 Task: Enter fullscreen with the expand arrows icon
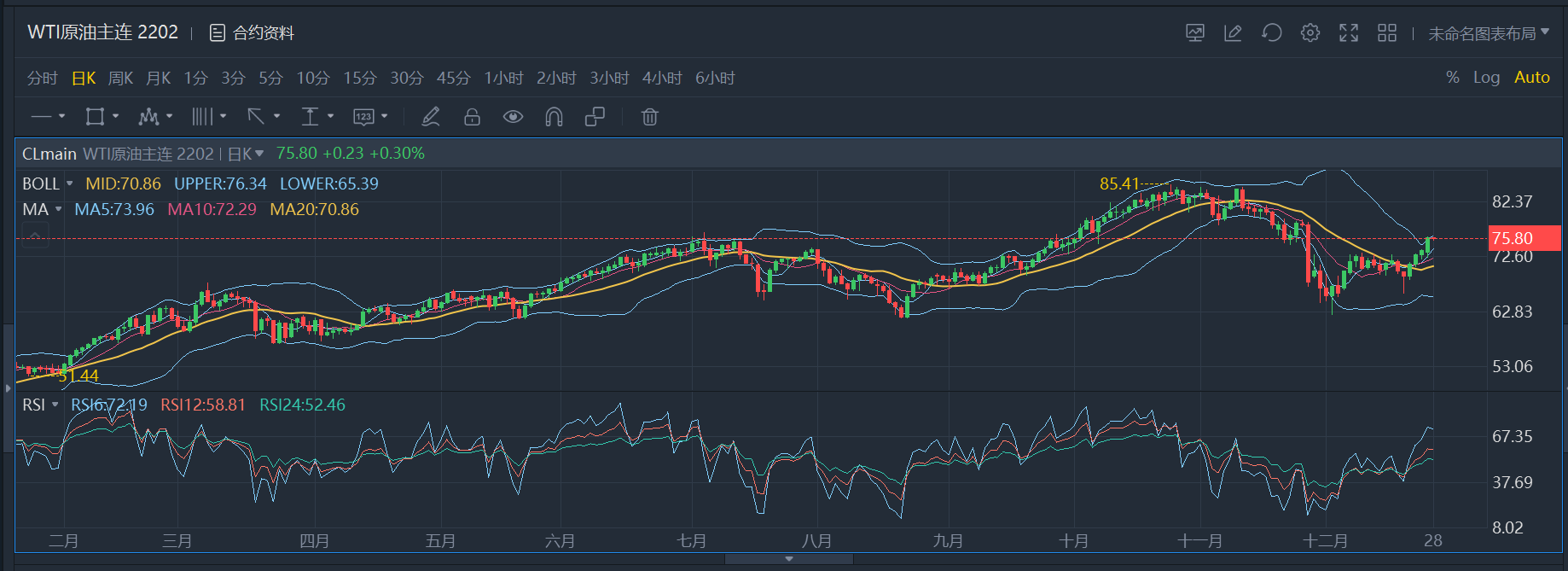point(1348,33)
